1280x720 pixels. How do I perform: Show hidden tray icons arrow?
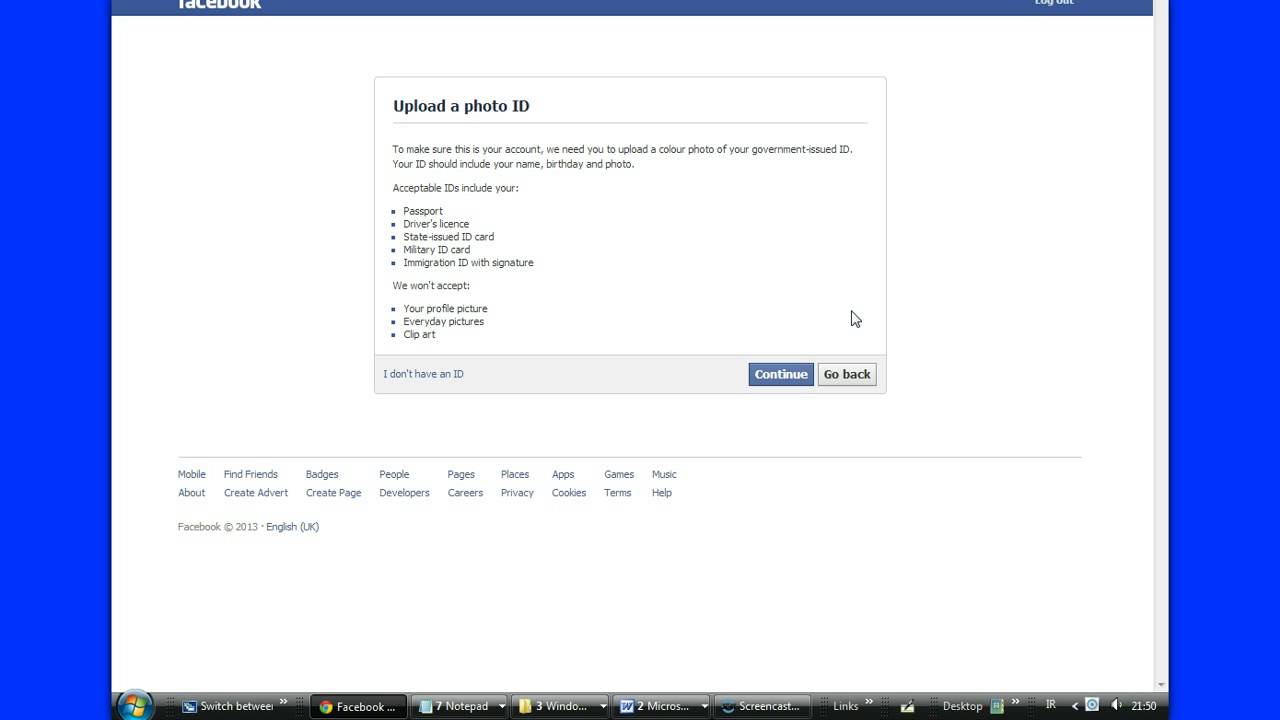click(1075, 706)
